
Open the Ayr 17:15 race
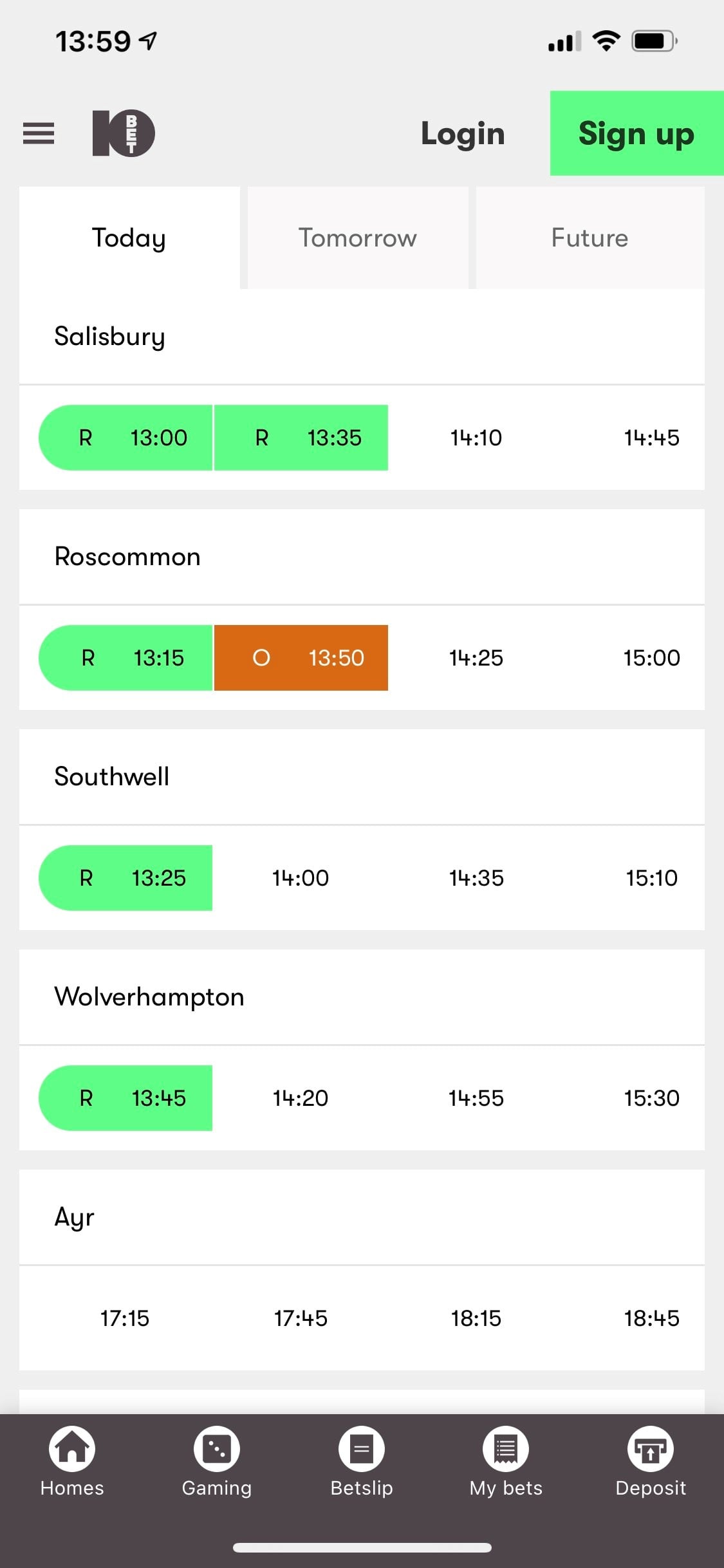point(125,1318)
